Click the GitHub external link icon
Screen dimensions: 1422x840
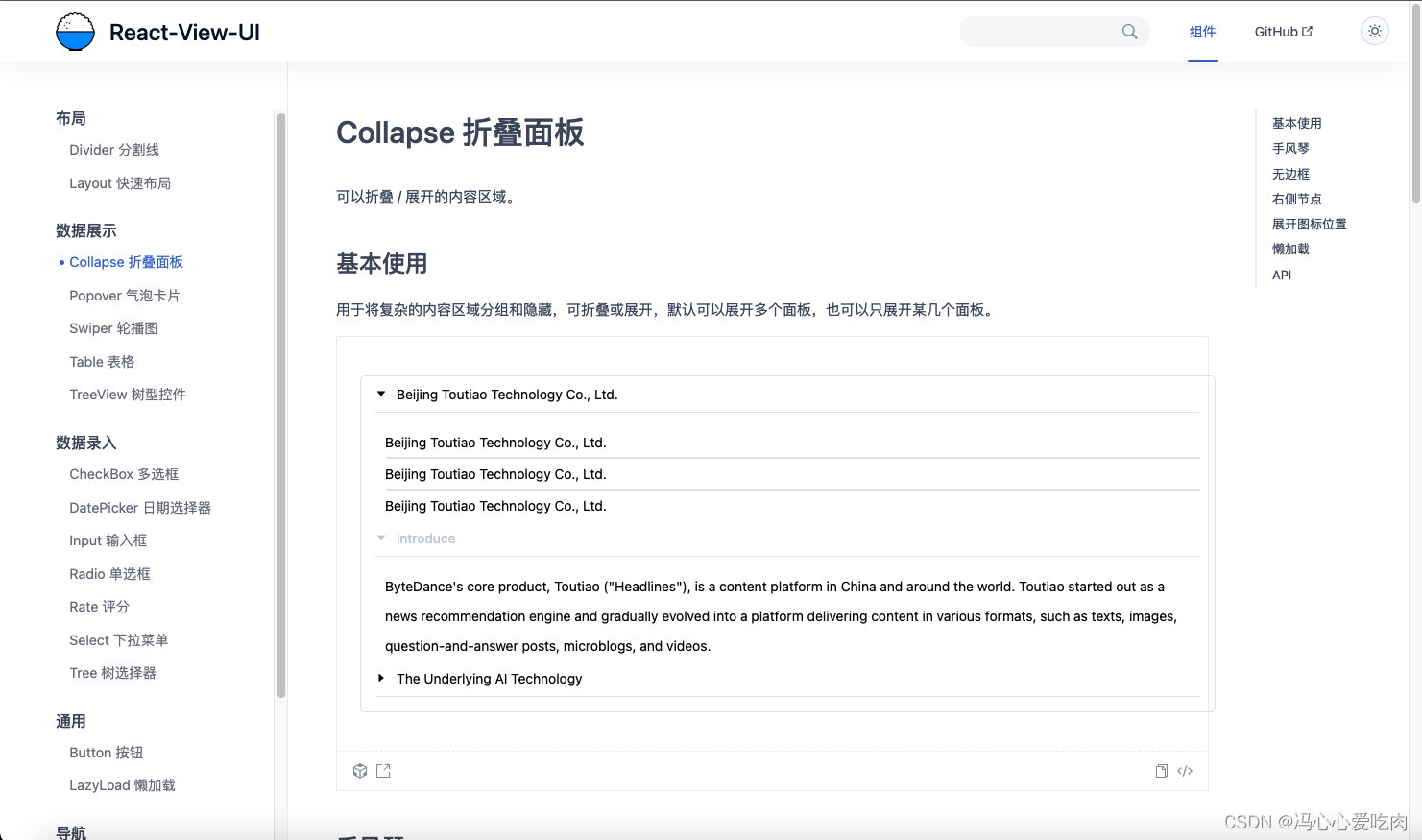point(1307,32)
